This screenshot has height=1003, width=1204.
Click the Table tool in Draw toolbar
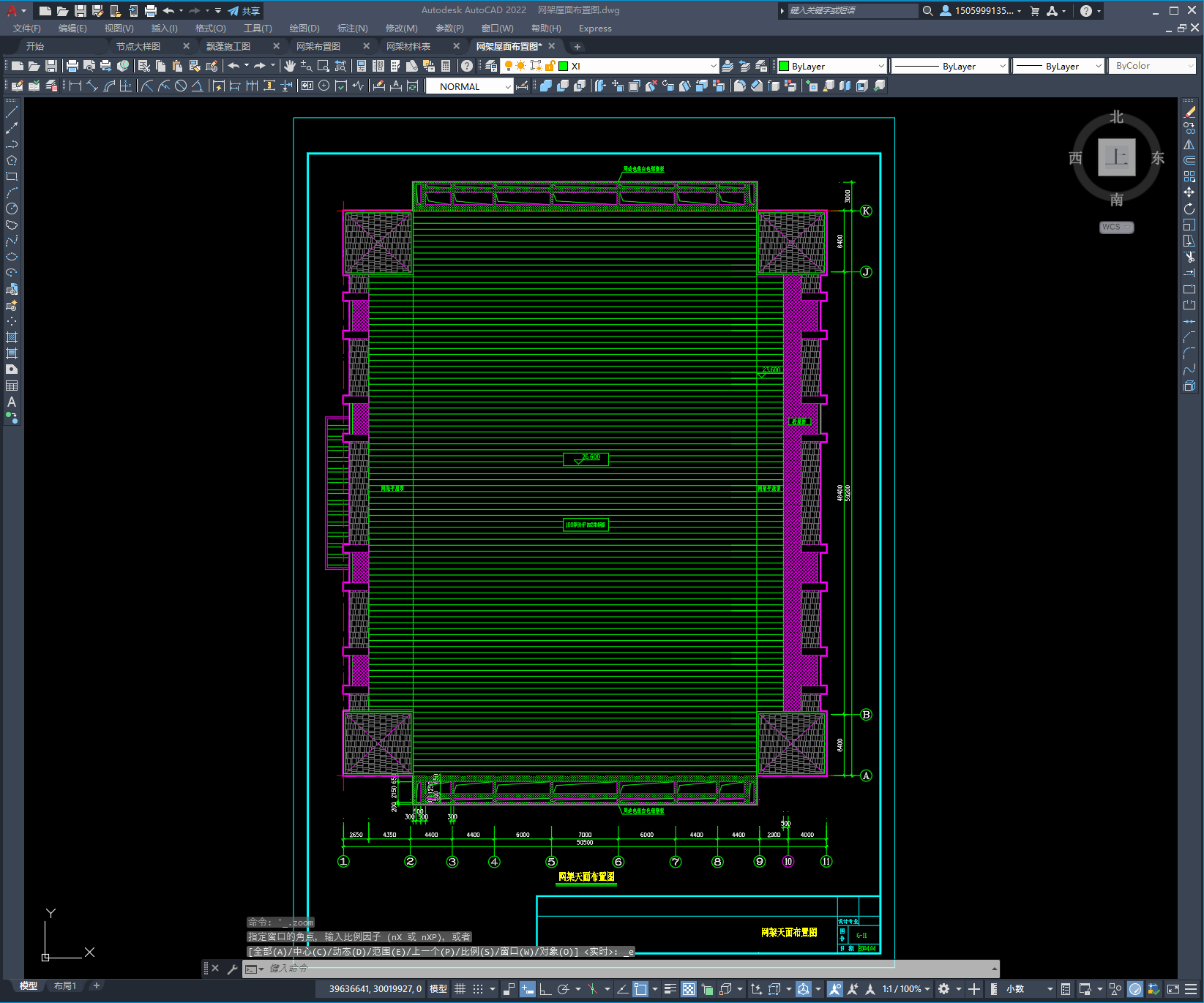pyautogui.click(x=12, y=386)
